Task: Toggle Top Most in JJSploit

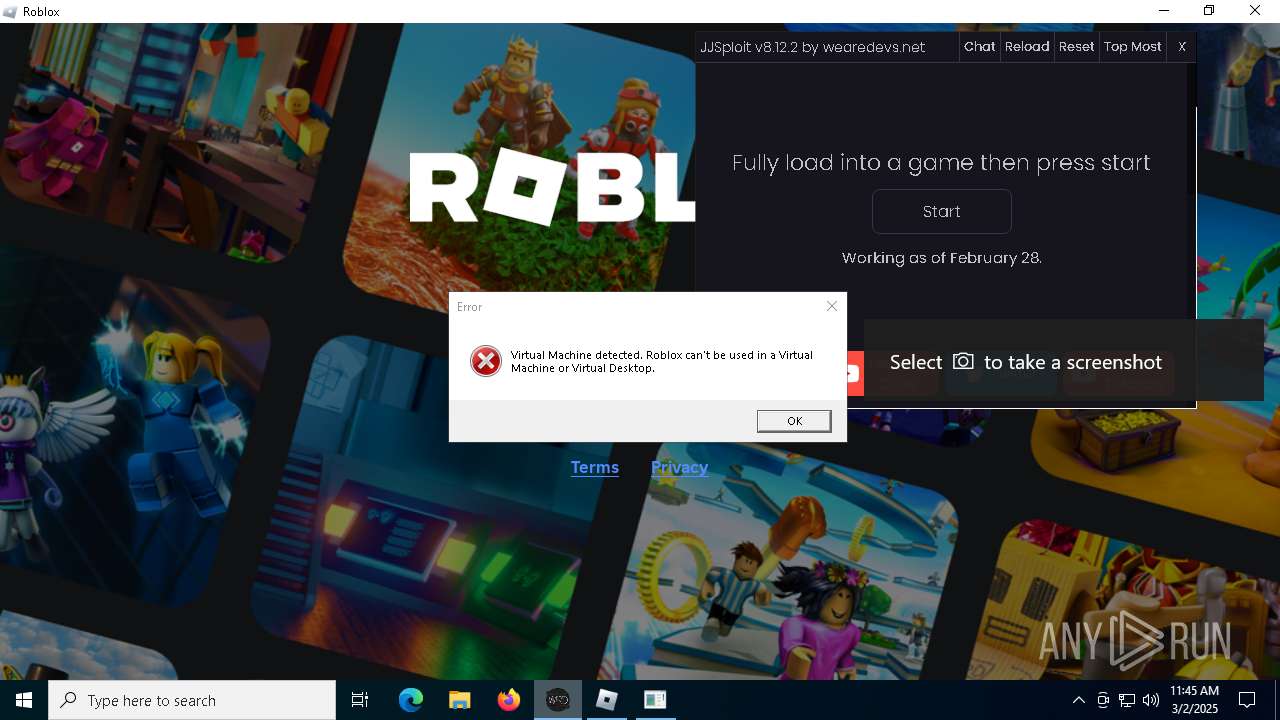Action: 1132,47
